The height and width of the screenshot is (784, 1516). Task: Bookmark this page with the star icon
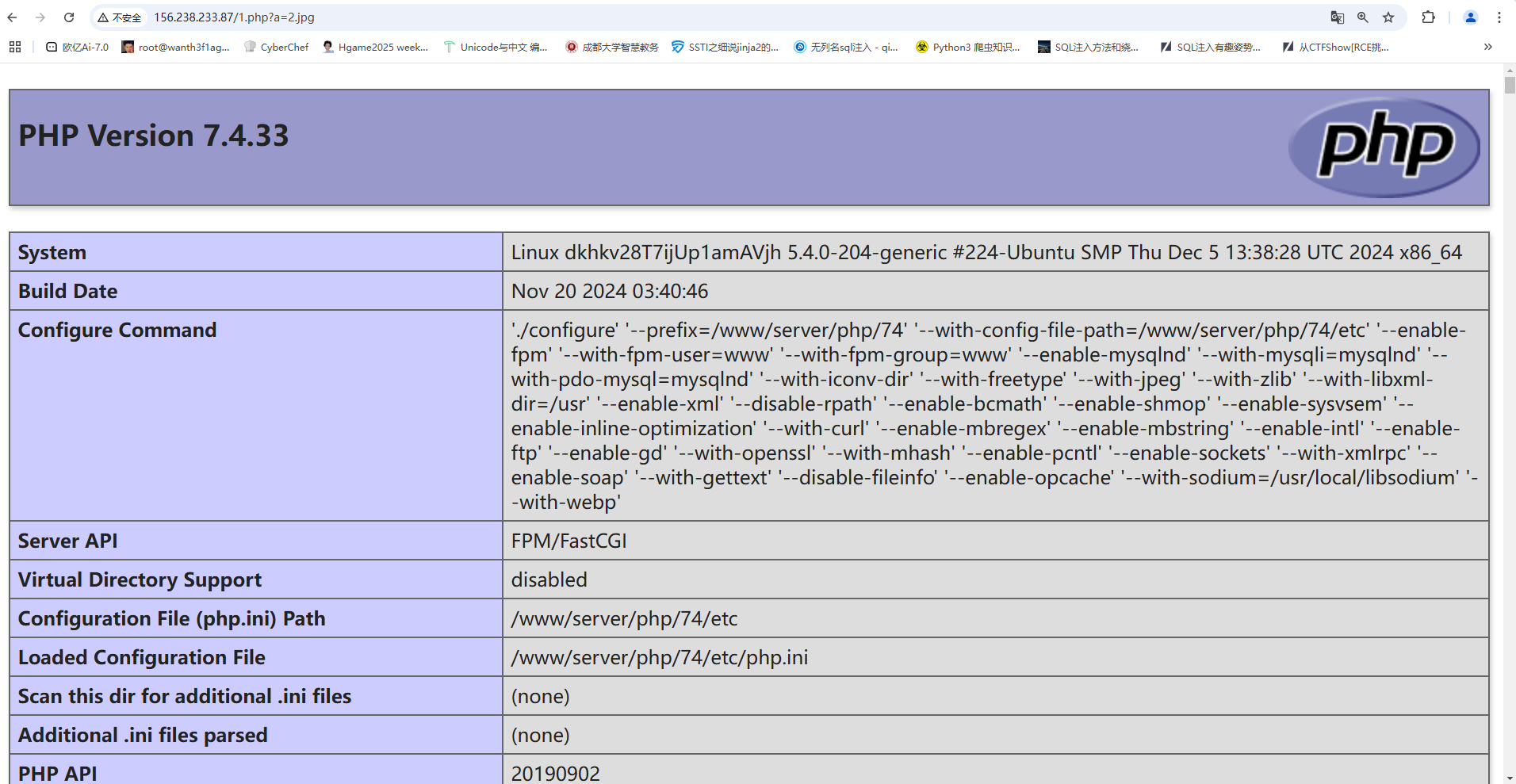coord(1388,17)
